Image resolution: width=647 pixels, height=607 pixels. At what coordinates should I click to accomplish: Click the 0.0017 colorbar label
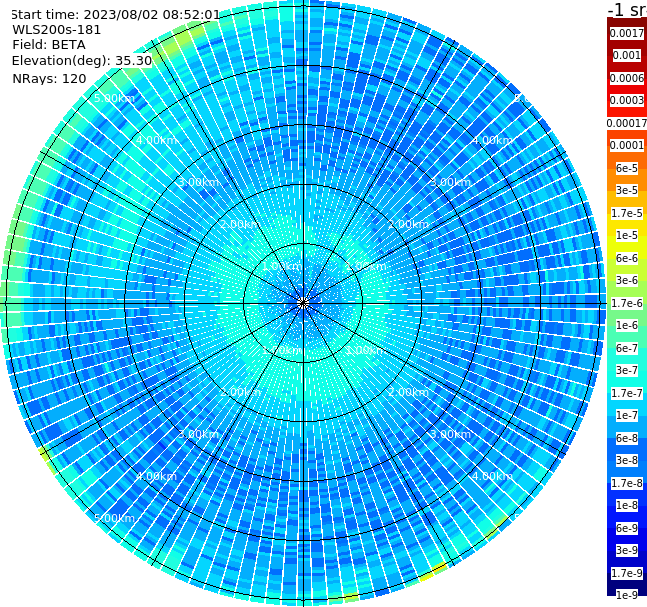pyautogui.click(x=627, y=33)
